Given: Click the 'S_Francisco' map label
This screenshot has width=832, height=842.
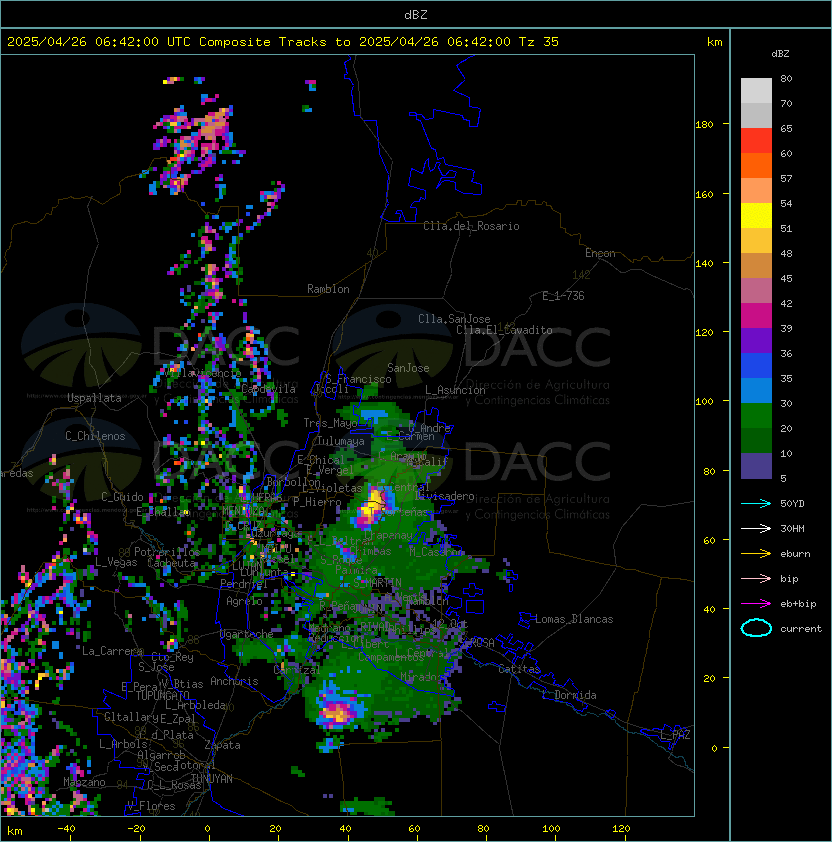Looking at the screenshot, I should coord(358,379).
